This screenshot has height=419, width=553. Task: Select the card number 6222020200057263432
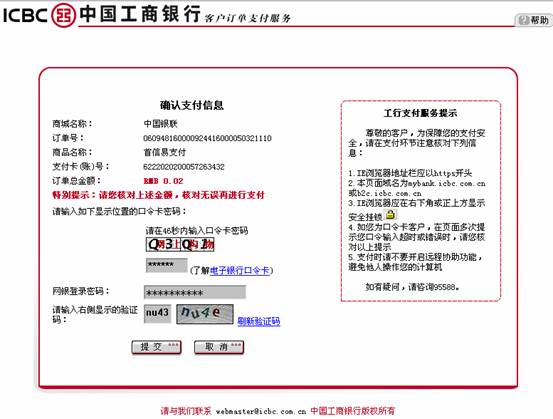pyautogui.click(x=184, y=166)
